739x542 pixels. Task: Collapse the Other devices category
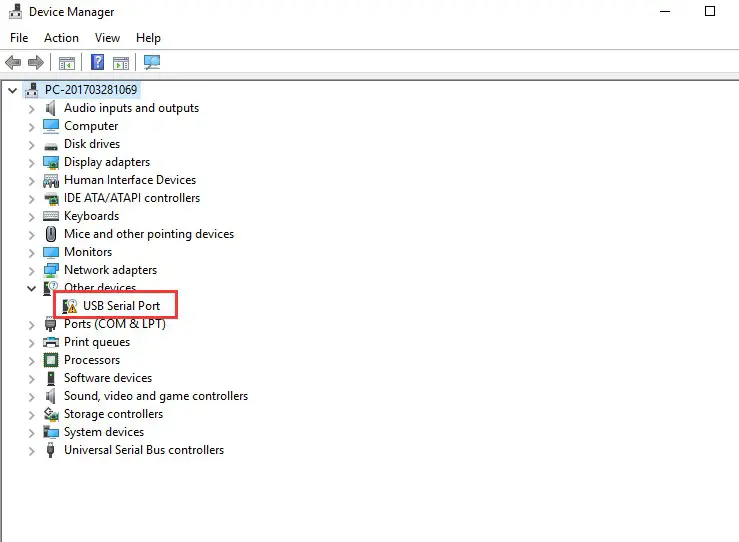click(x=32, y=288)
